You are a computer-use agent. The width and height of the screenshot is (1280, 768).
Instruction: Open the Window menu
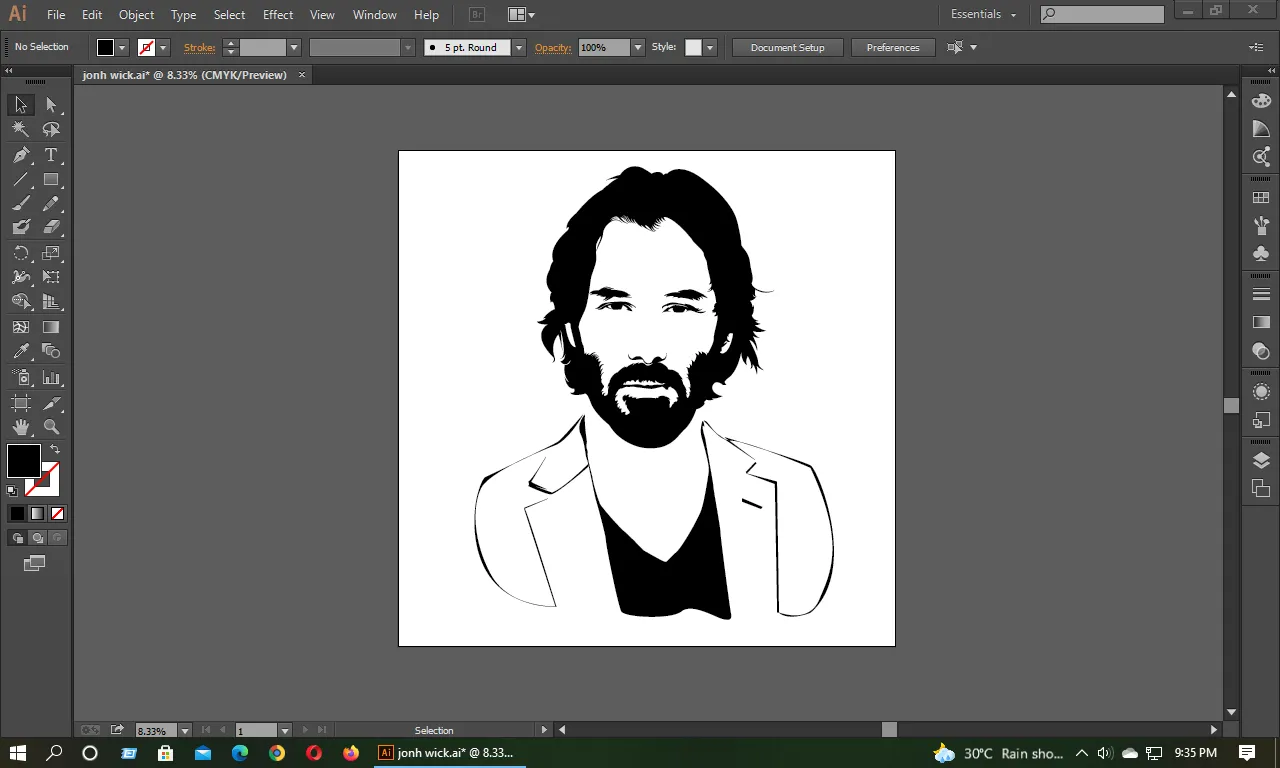375,14
